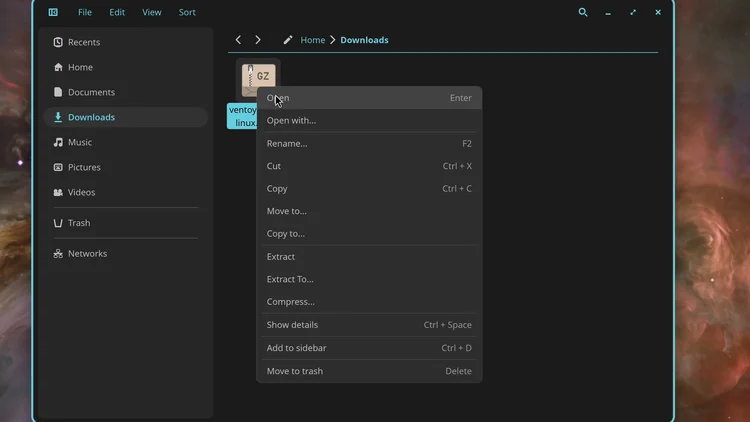Close the file manager window

[x=658, y=12]
